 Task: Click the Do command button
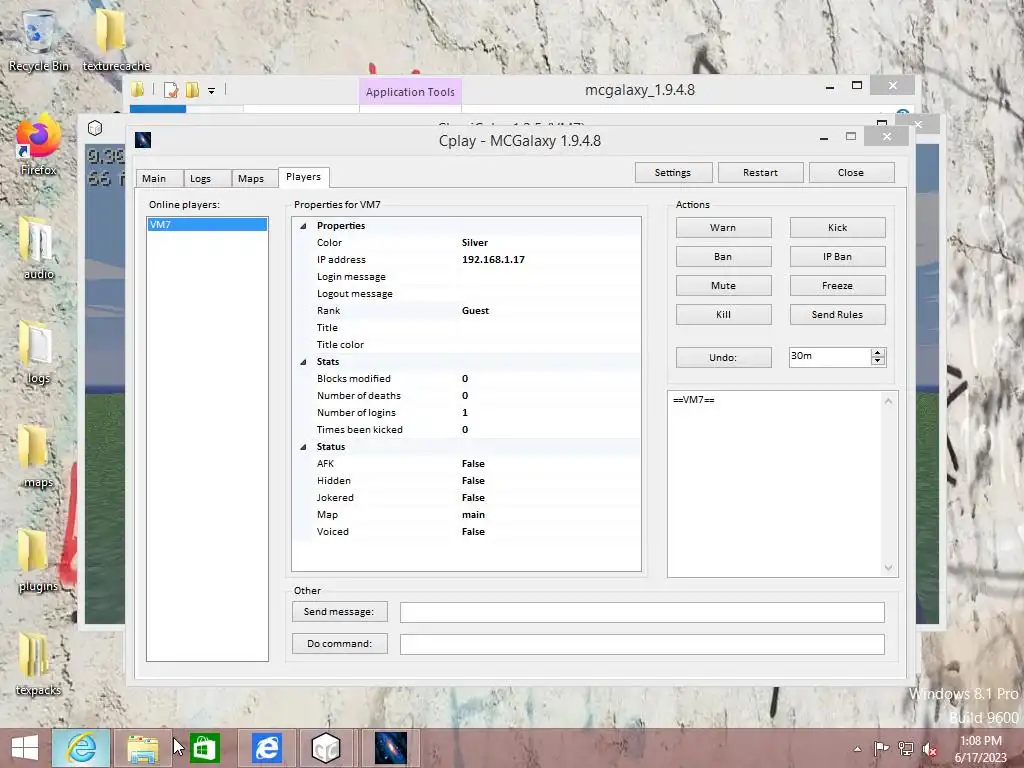click(339, 644)
